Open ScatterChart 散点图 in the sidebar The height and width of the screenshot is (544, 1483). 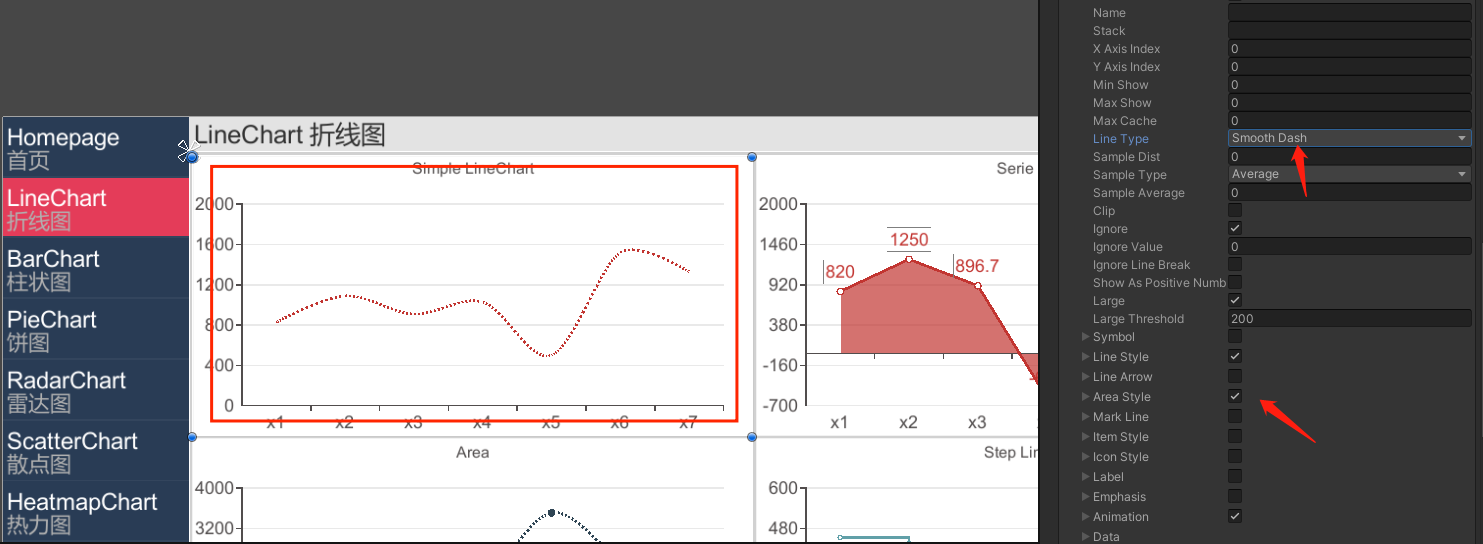coord(96,452)
